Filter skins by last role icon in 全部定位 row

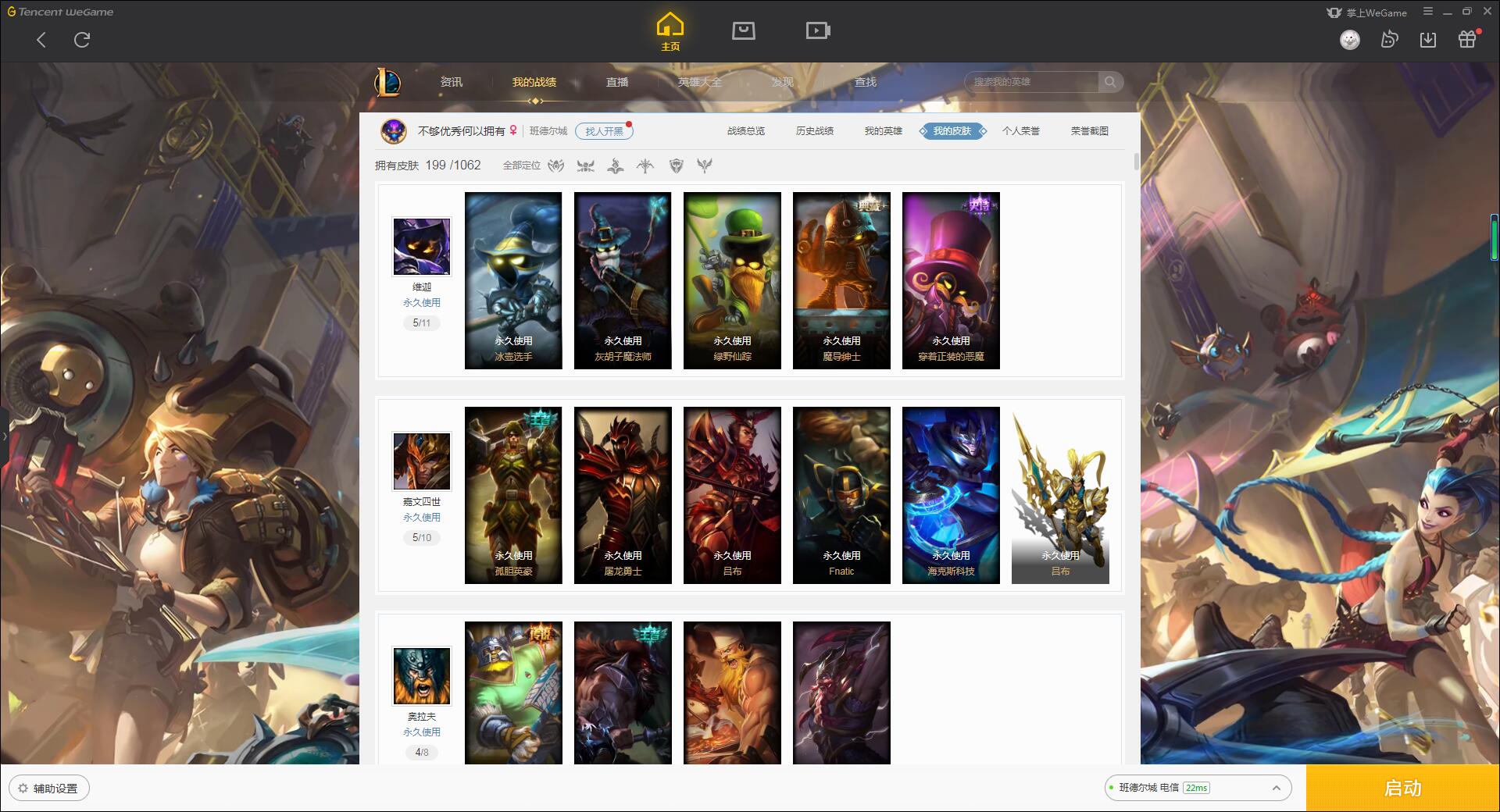click(x=705, y=166)
